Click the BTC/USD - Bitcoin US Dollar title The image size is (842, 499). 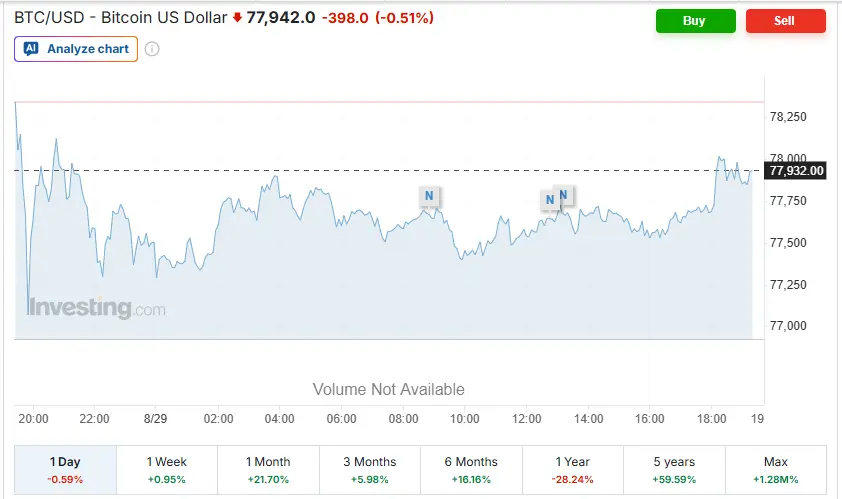(x=121, y=18)
